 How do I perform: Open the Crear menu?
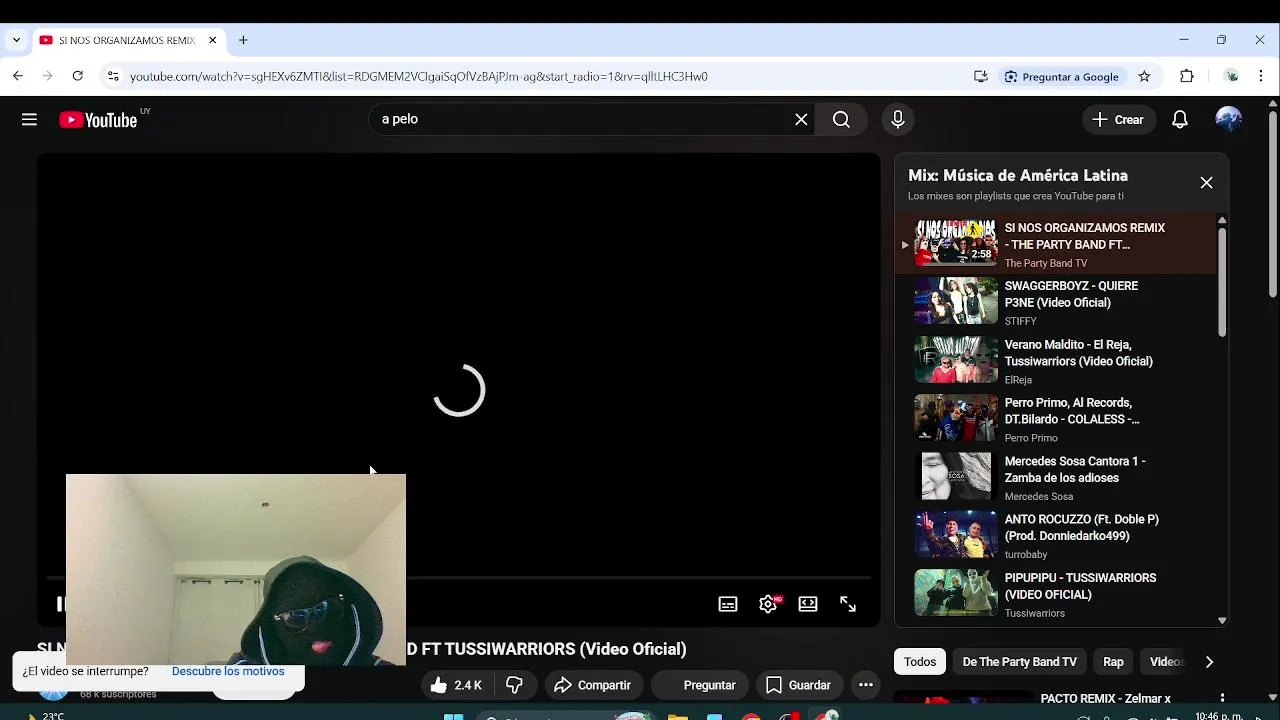pos(1118,119)
